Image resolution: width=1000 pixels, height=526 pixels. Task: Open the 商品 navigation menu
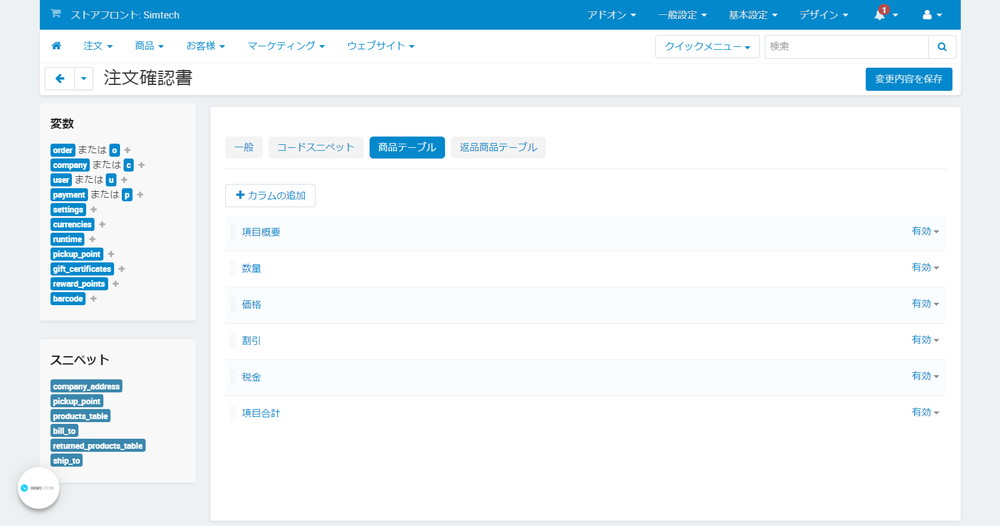point(149,46)
